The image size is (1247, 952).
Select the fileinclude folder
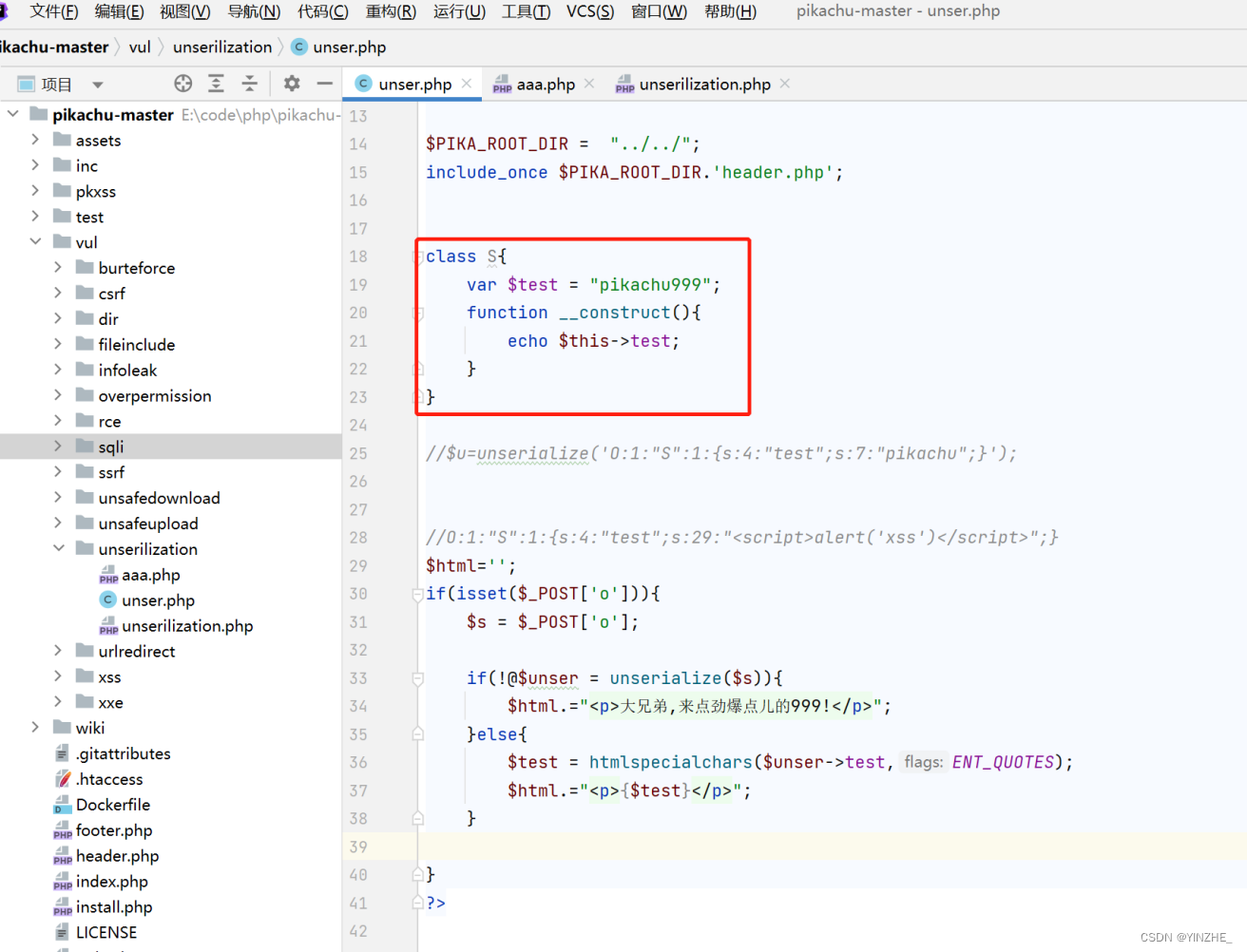[x=136, y=345]
